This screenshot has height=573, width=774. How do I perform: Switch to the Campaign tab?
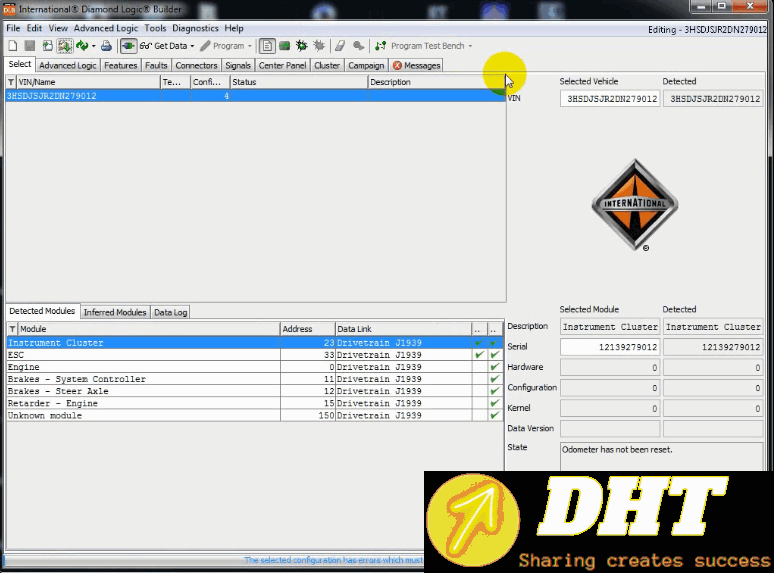[x=366, y=65]
